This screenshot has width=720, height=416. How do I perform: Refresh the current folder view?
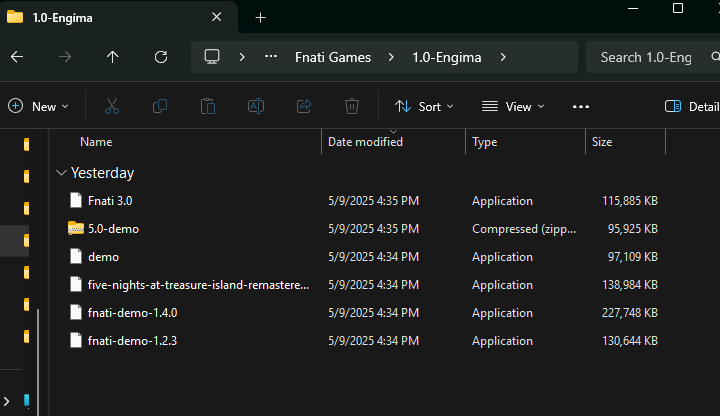point(161,57)
